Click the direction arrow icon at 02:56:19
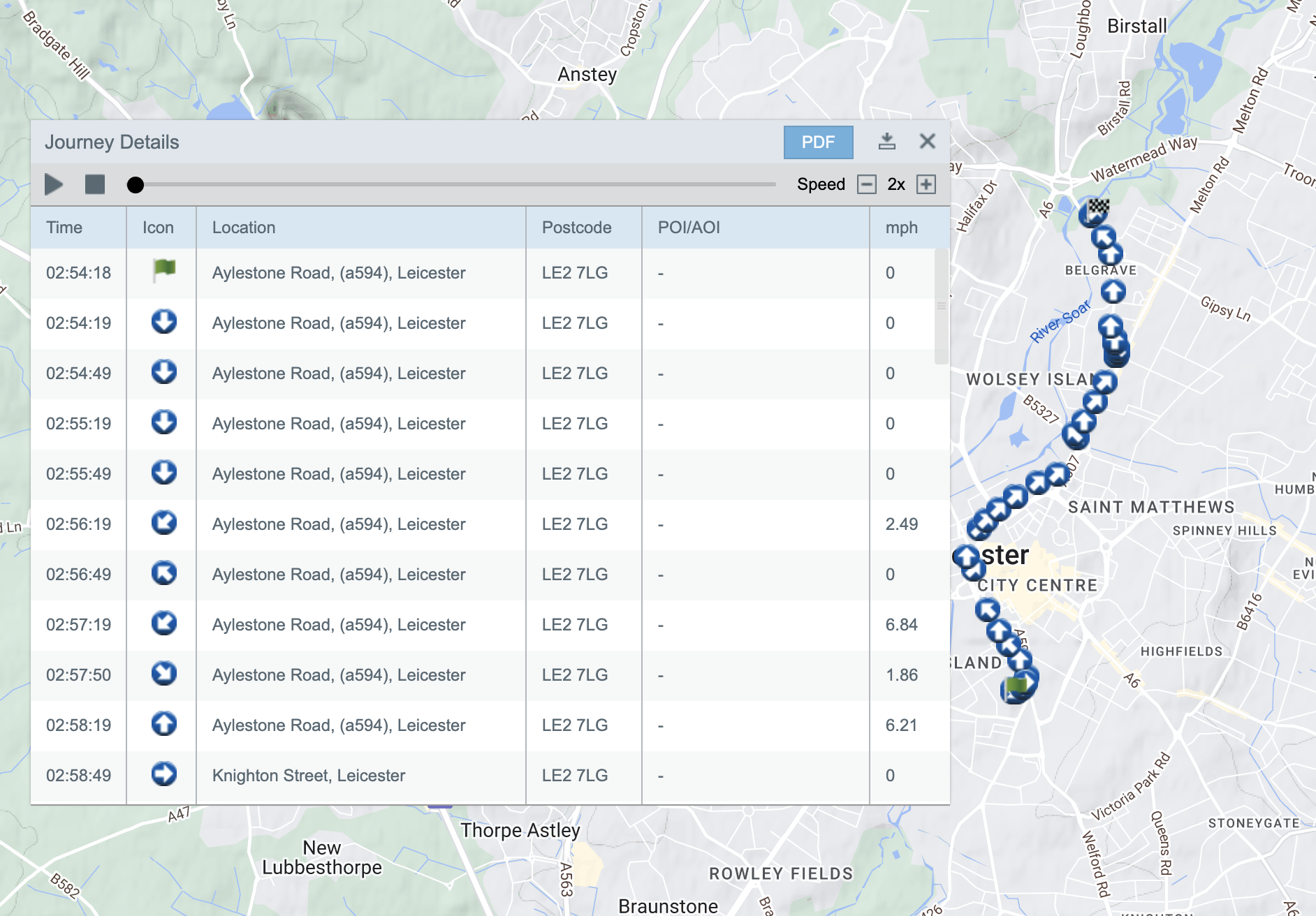Viewport: 1316px width, 916px height. click(x=164, y=523)
